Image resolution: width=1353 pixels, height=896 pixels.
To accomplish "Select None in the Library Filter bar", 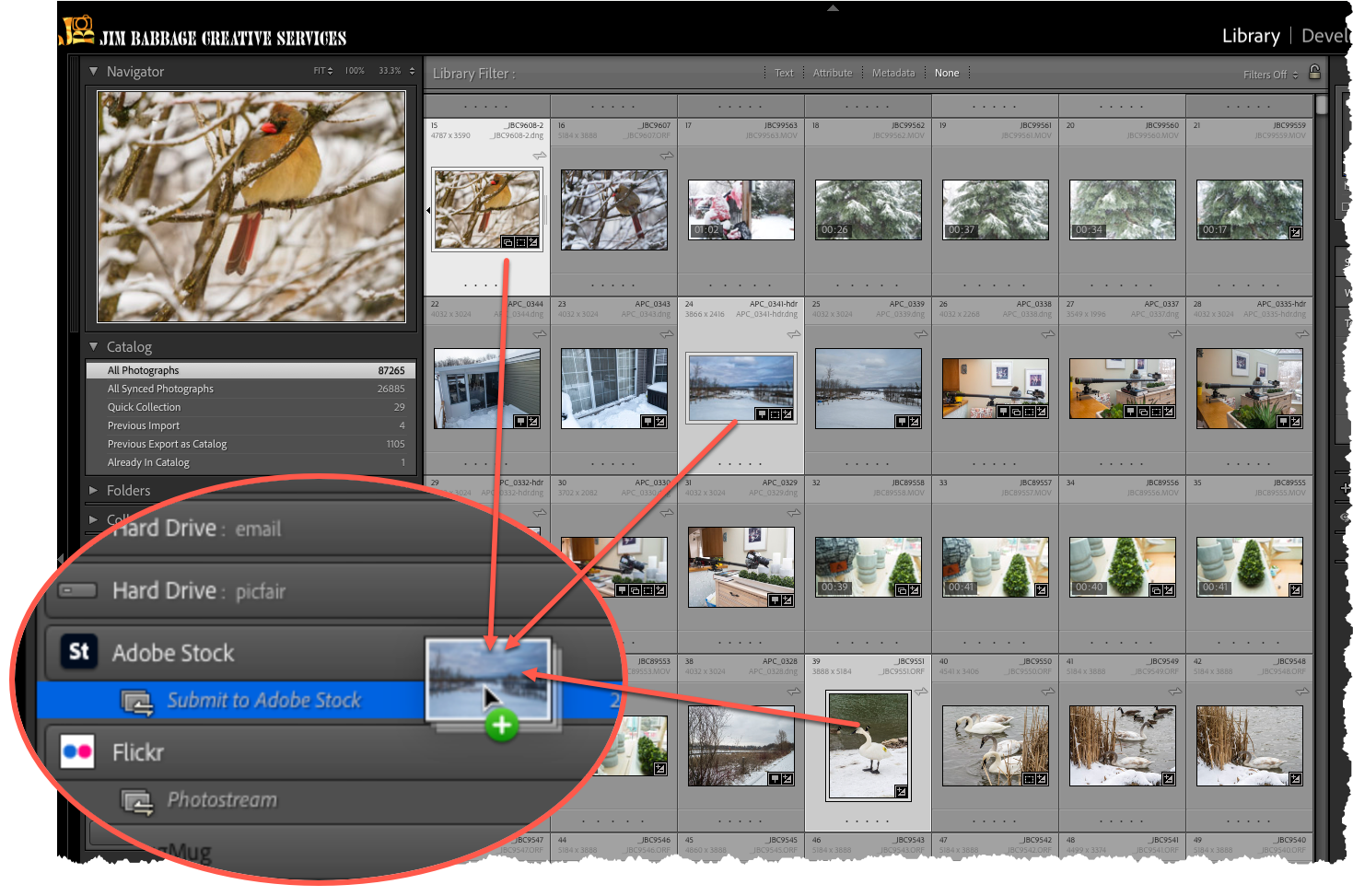I will (x=947, y=73).
